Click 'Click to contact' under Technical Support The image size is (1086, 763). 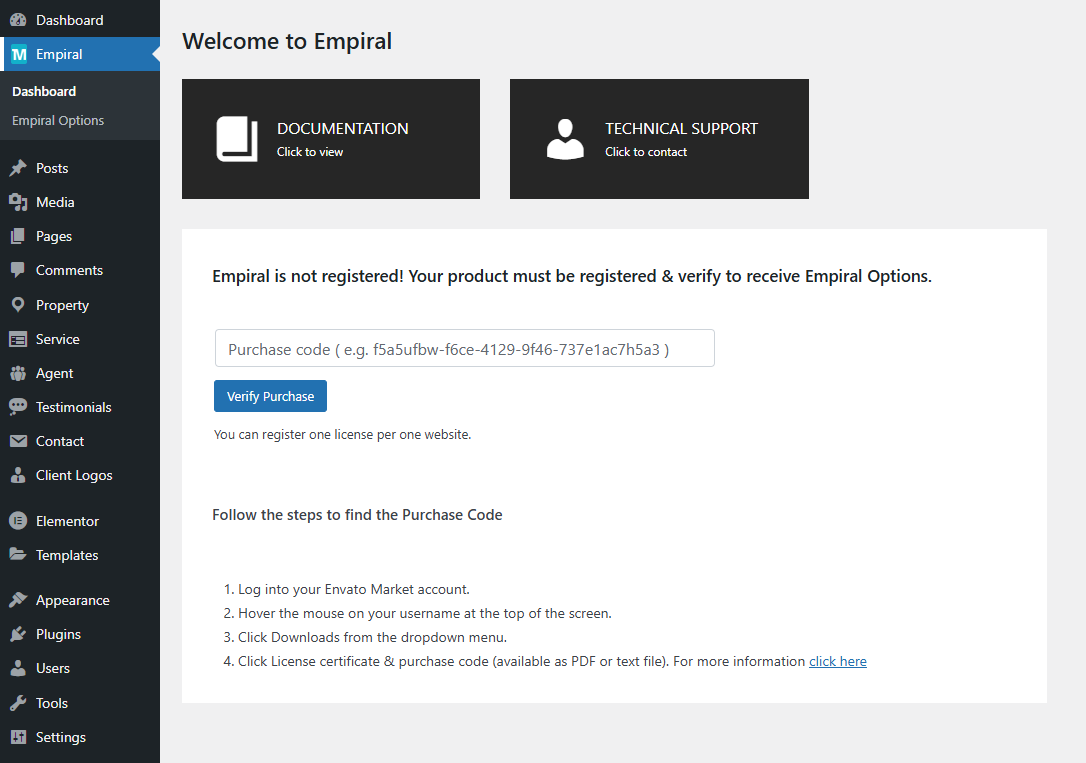tap(646, 152)
